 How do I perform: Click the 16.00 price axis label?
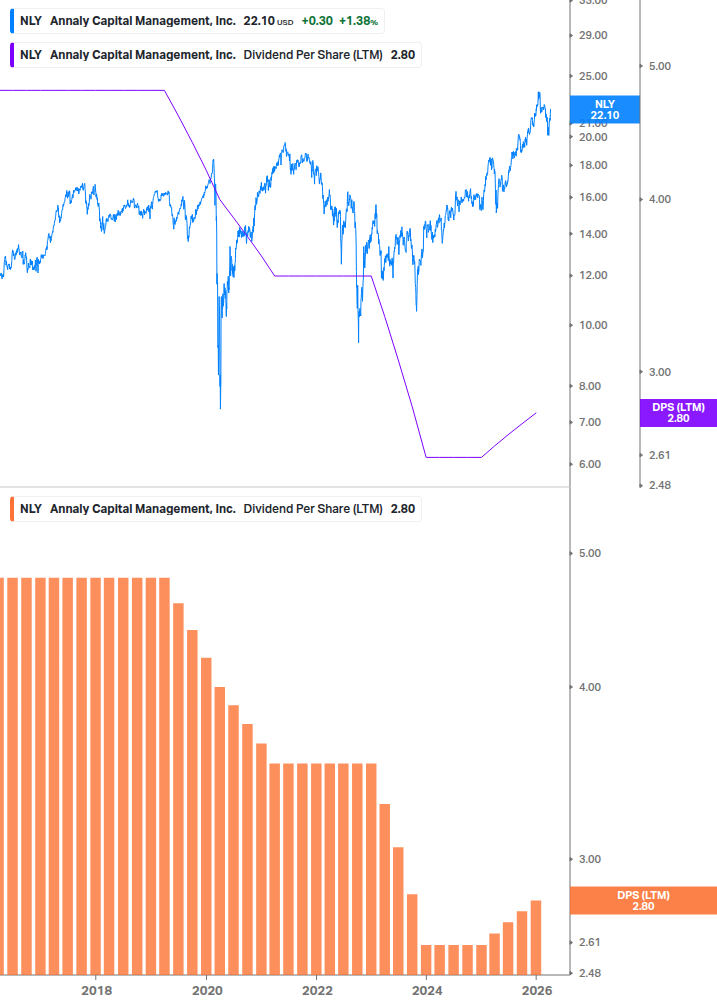(593, 197)
